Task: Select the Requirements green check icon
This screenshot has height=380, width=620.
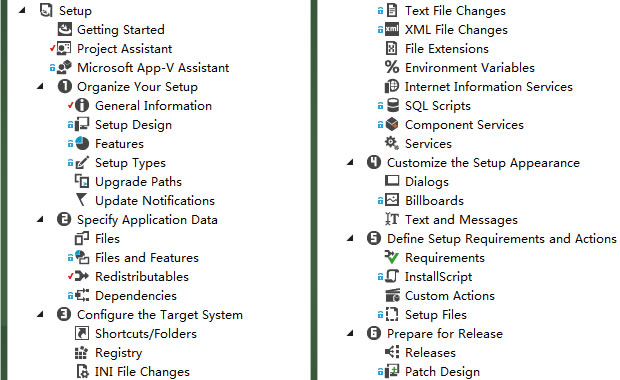Action: click(x=391, y=257)
